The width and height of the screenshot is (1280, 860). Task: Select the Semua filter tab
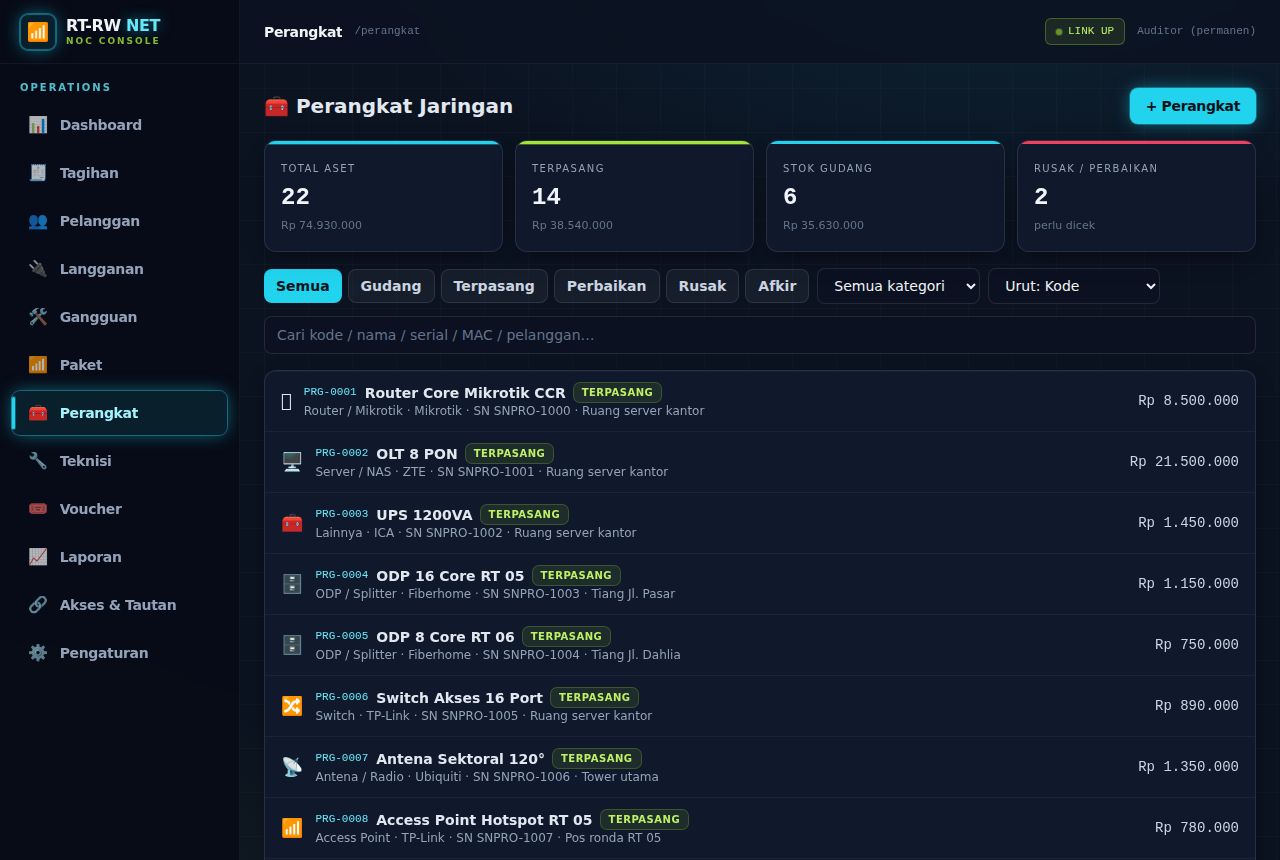coord(303,286)
